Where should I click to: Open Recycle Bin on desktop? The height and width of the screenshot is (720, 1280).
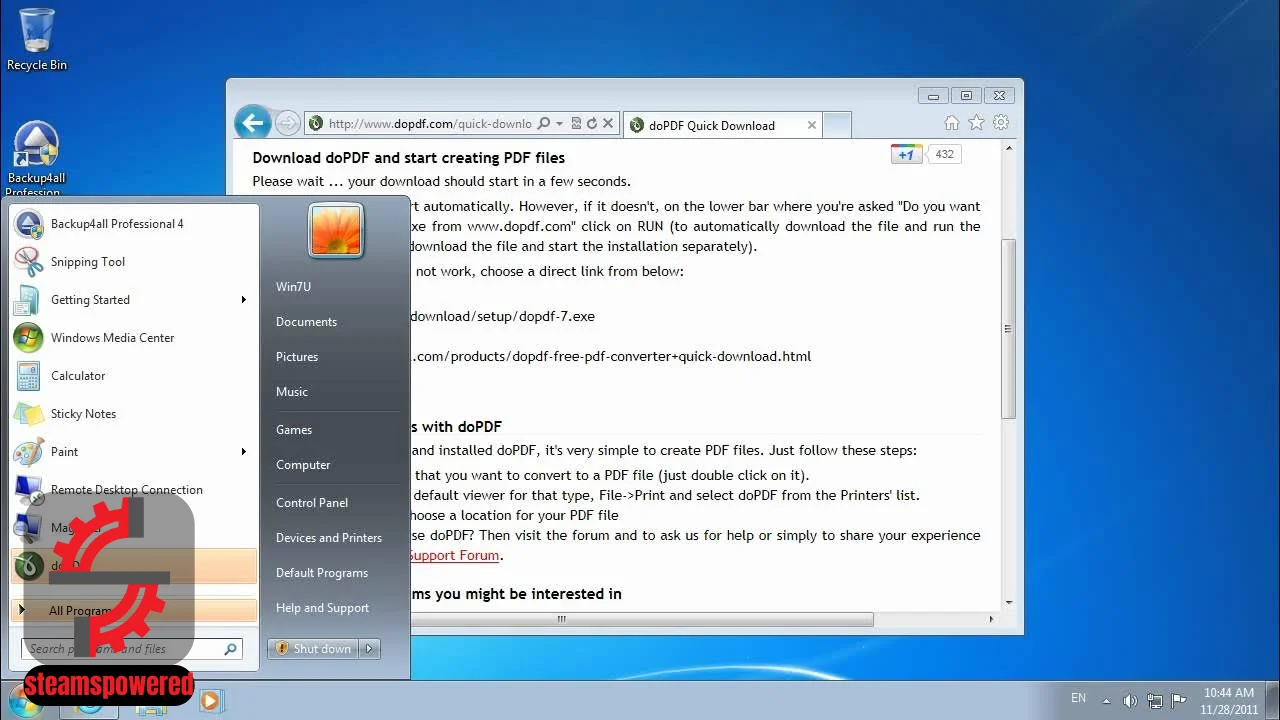tap(36, 40)
